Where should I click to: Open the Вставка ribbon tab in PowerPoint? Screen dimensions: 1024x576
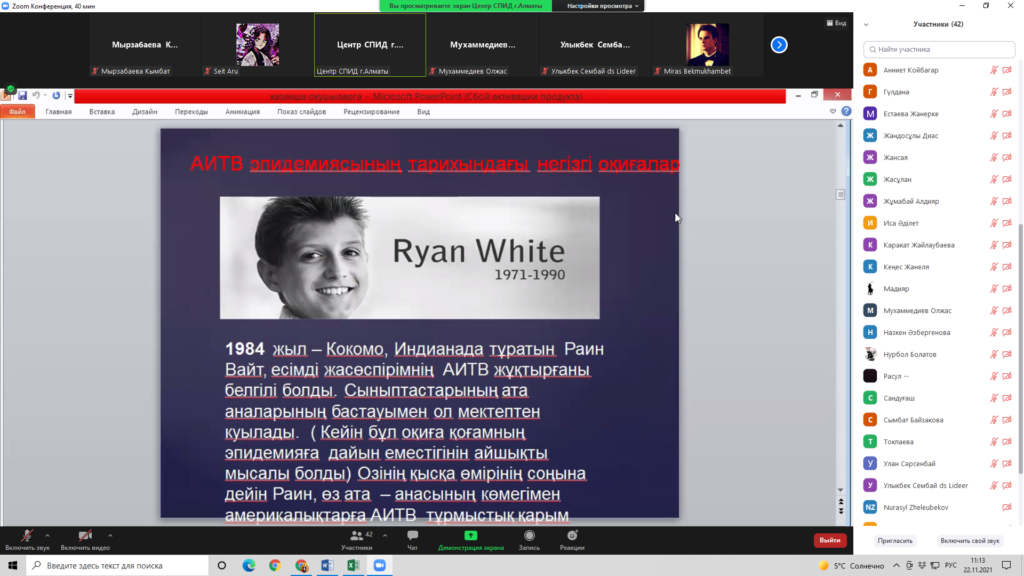click(102, 112)
